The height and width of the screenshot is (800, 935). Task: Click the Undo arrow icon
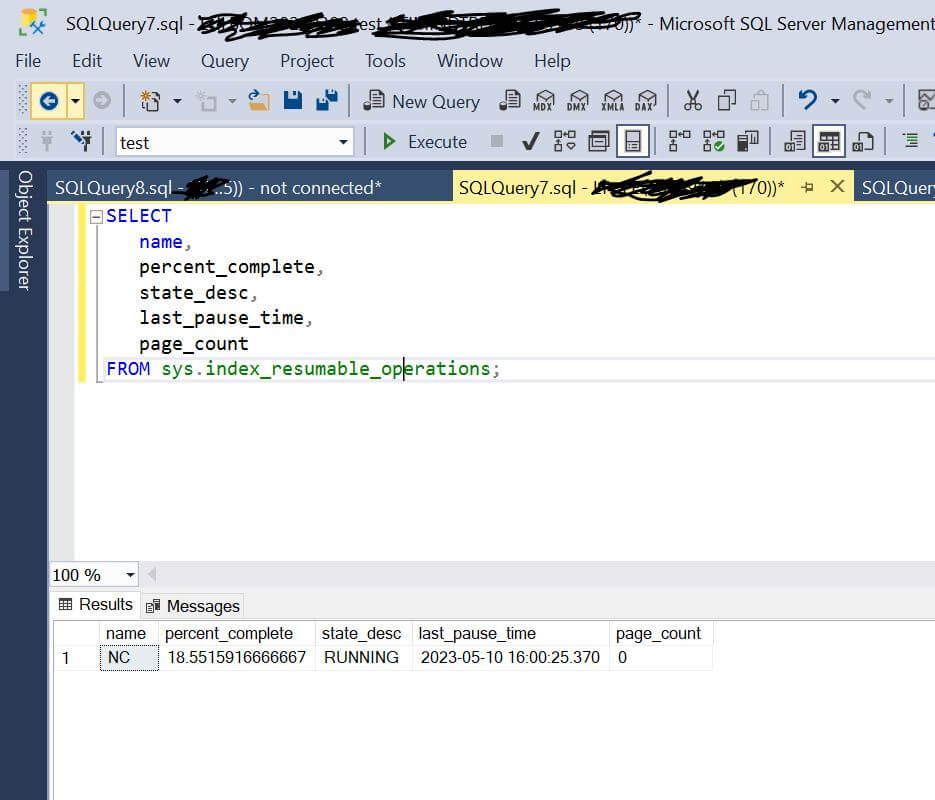(x=807, y=100)
